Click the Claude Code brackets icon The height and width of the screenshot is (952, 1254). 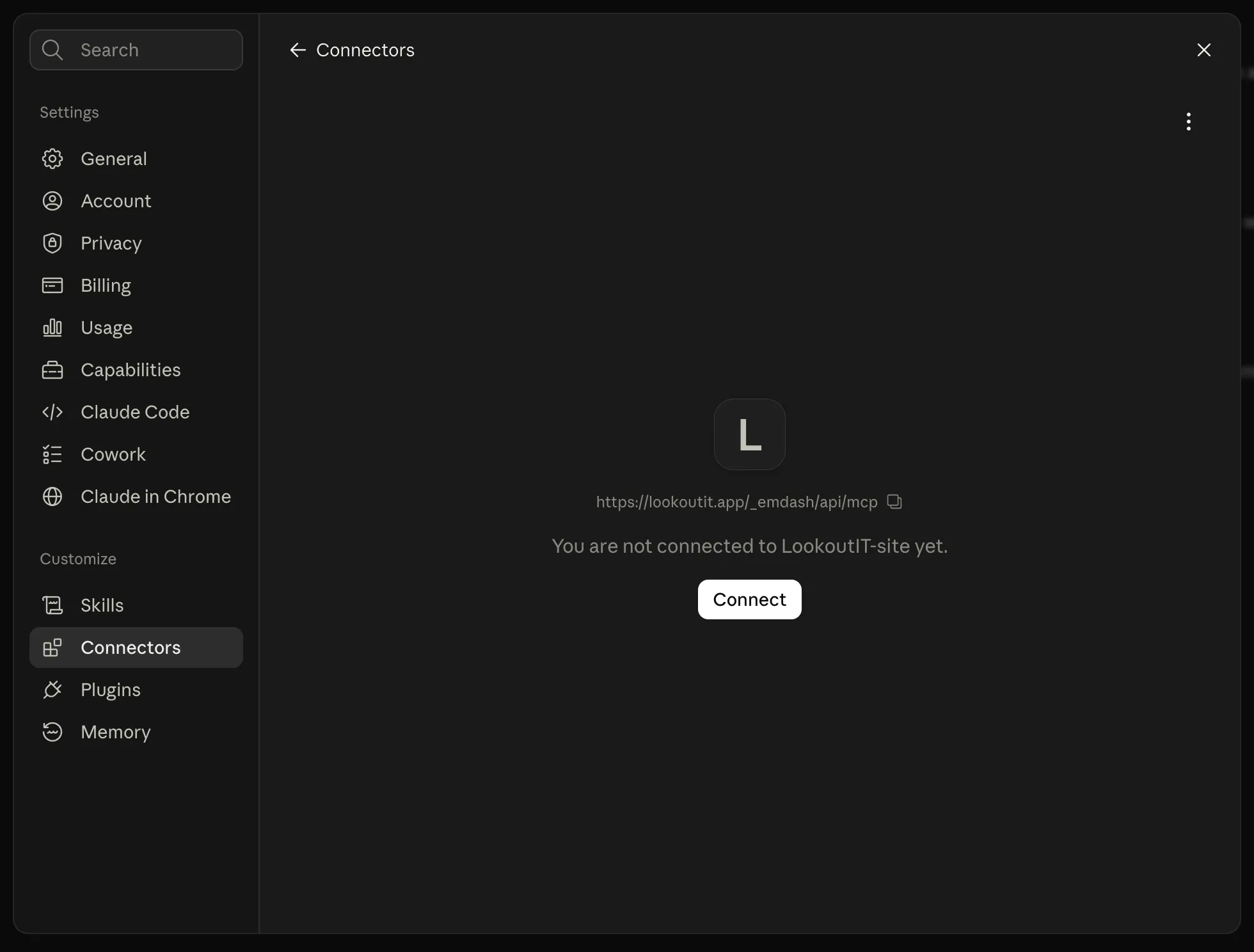point(52,412)
